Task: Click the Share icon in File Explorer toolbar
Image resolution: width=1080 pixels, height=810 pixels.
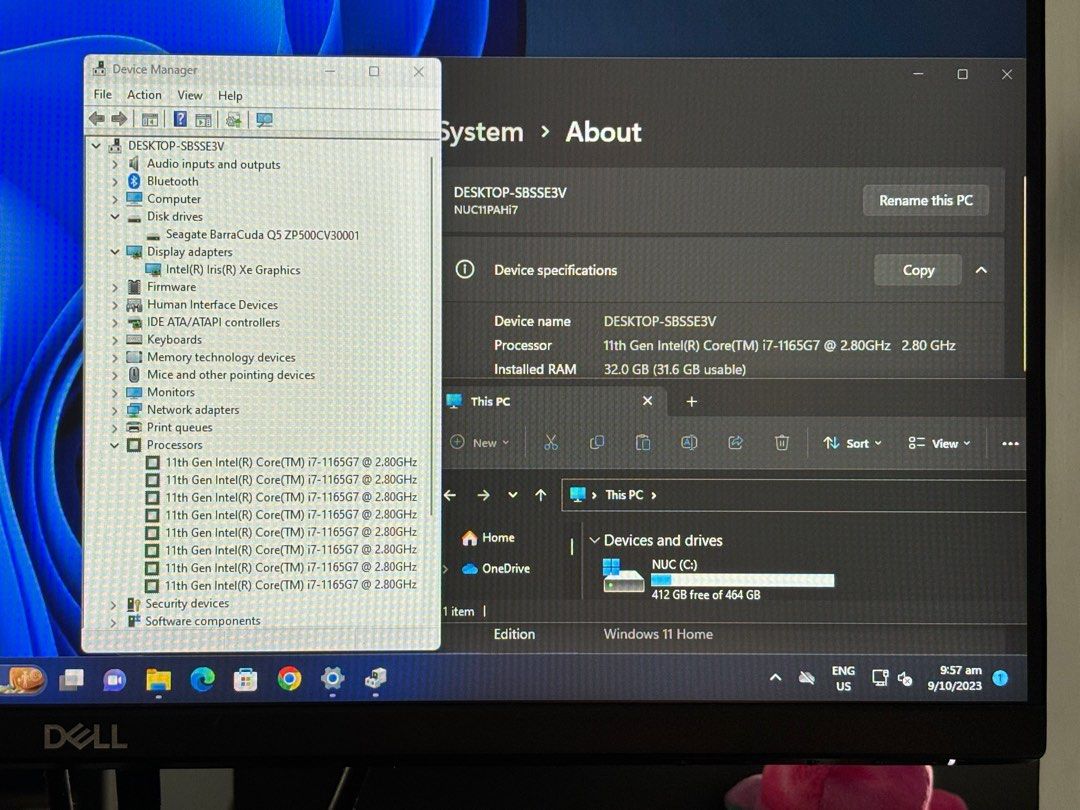Action: [736, 443]
